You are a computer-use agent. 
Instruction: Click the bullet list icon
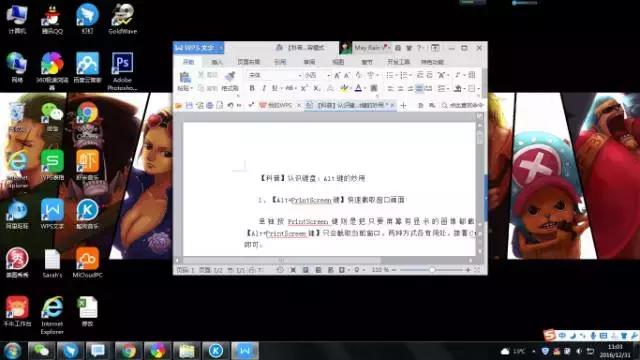click(390, 75)
